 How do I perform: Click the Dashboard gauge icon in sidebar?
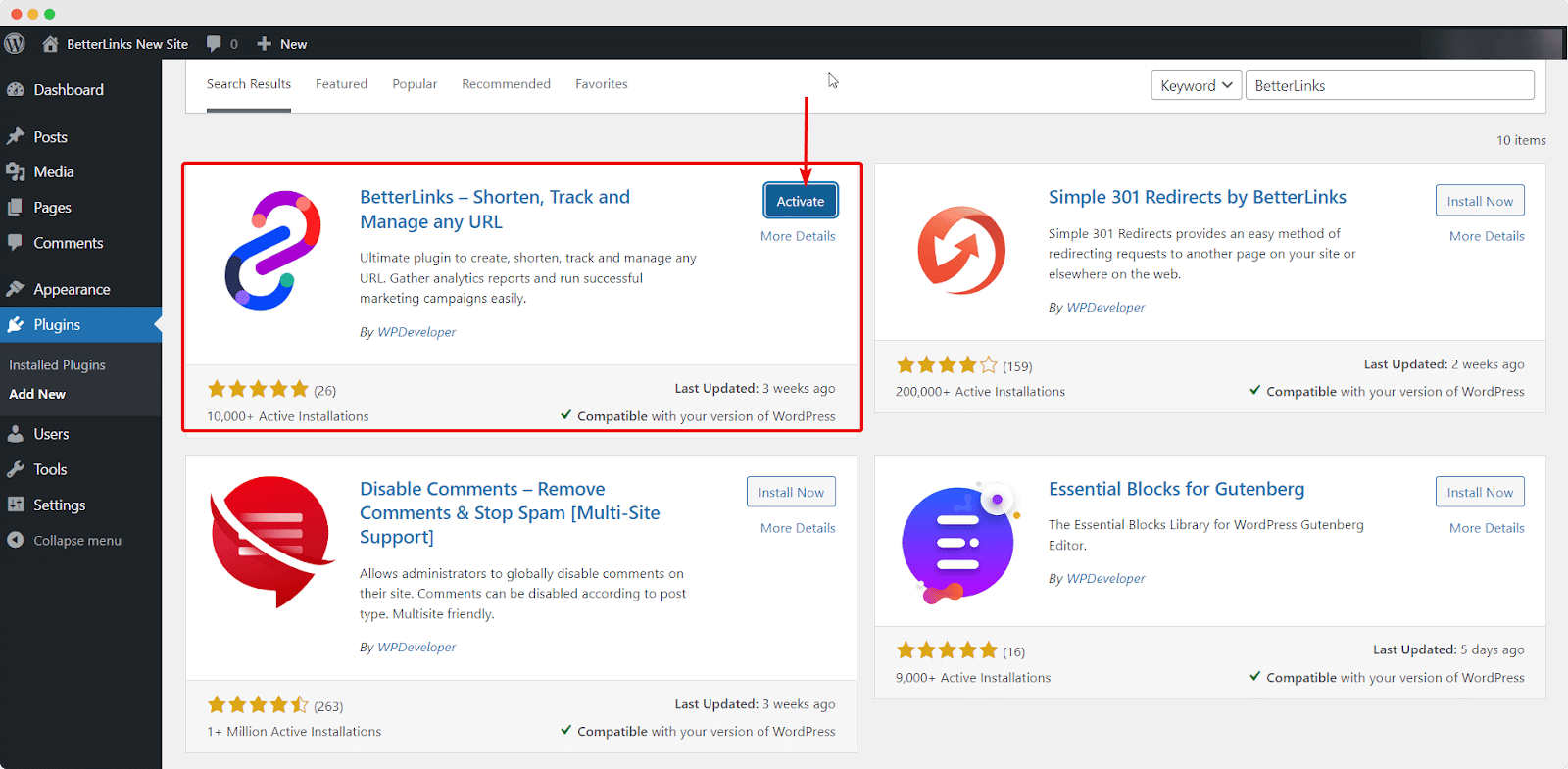pyautogui.click(x=16, y=89)
